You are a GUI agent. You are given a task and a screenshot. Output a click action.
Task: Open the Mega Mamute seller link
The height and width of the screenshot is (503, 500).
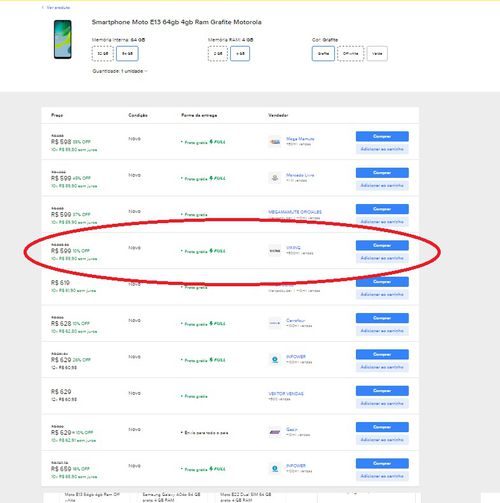[x=300, y=139]
